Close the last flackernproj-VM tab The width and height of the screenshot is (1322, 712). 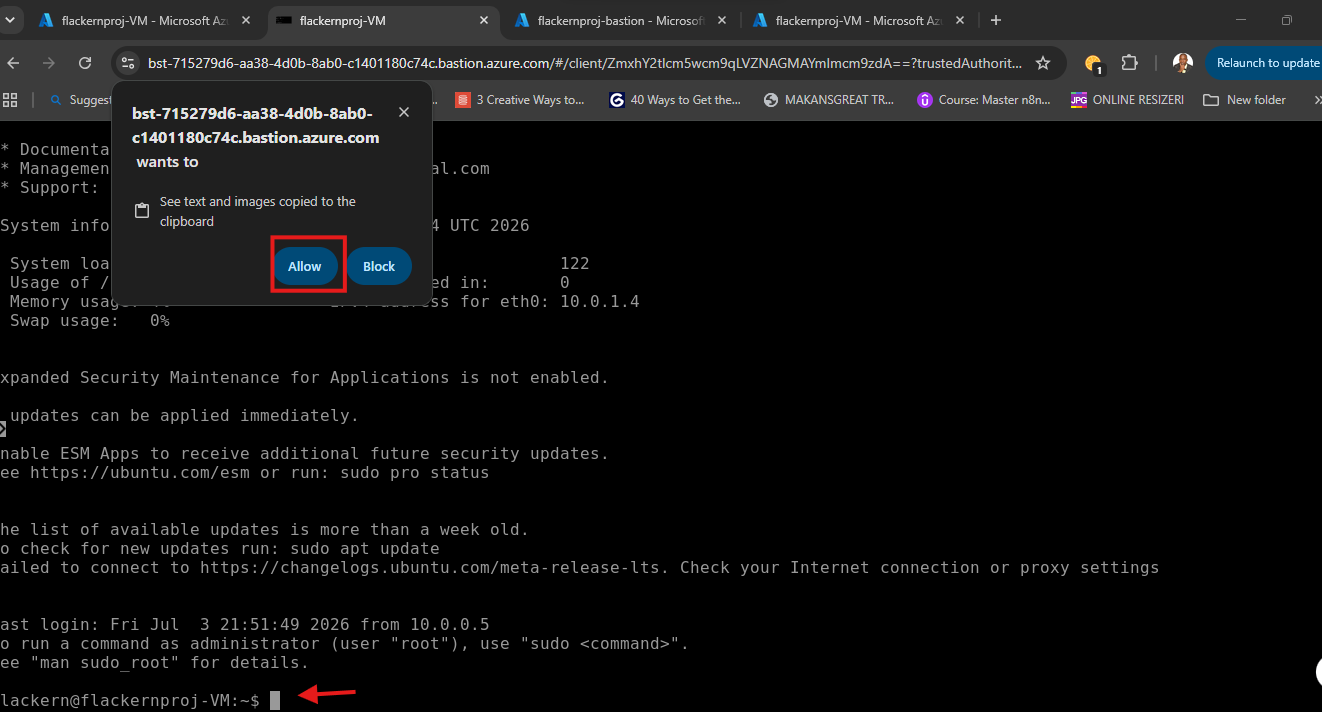click(x=960, y=20)
